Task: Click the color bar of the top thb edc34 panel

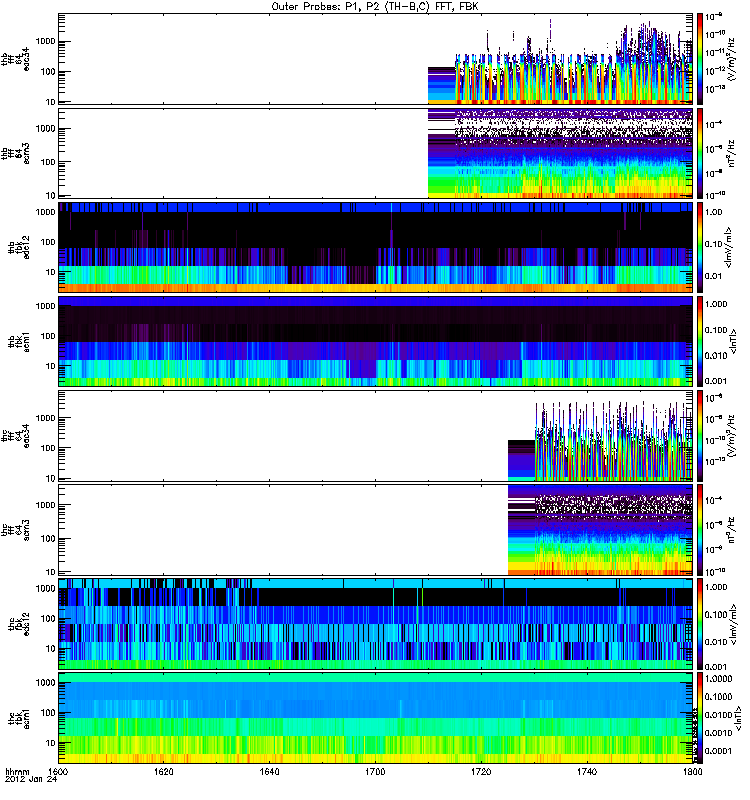Action: (x=700, y=59)
